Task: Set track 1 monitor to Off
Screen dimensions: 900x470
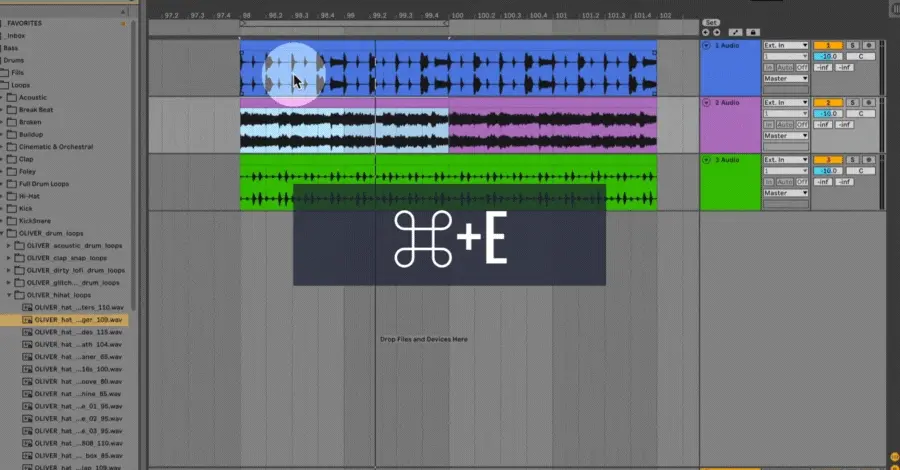Action: (802, 68)
